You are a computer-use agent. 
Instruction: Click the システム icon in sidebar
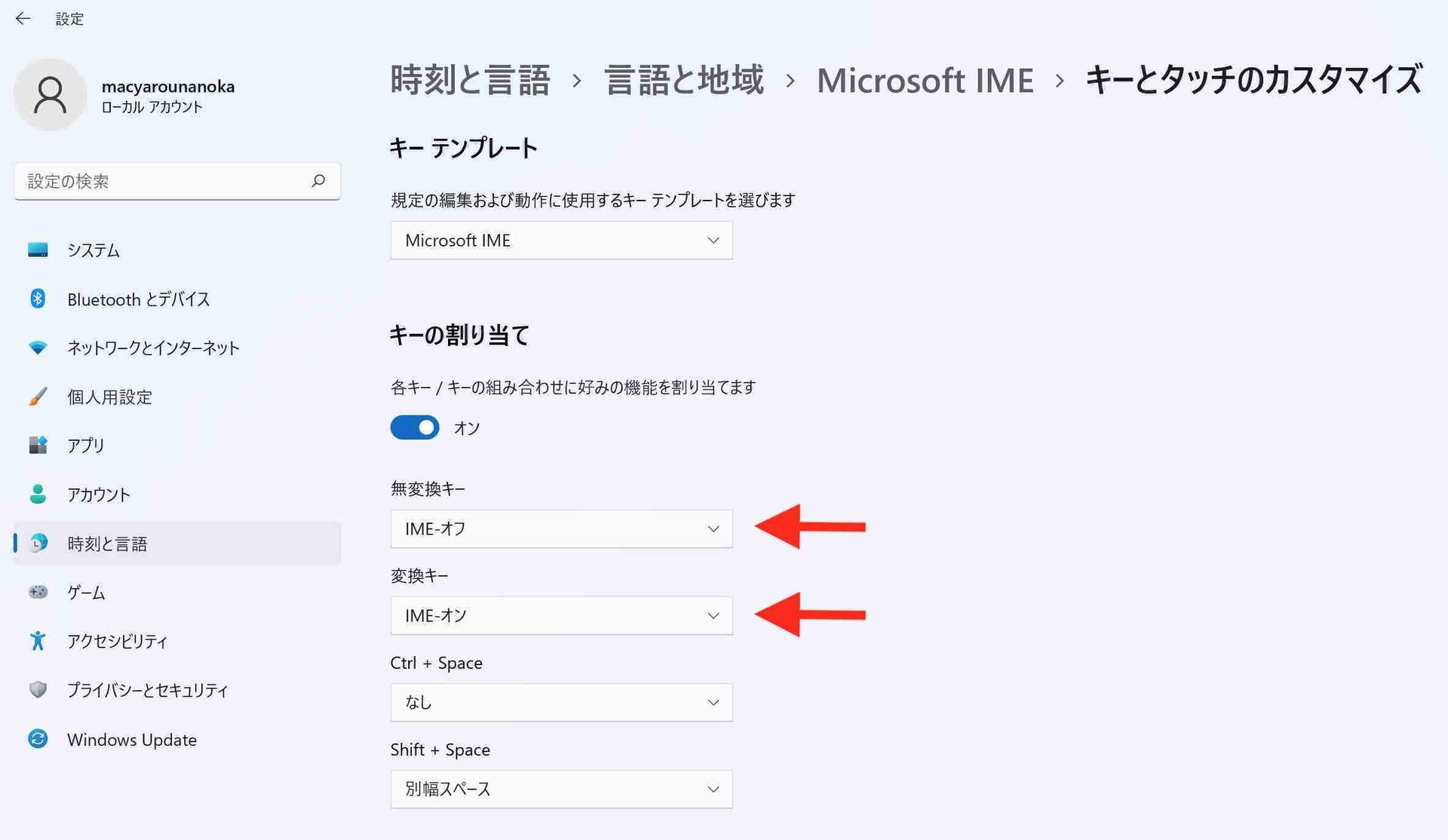click(37, 250)
